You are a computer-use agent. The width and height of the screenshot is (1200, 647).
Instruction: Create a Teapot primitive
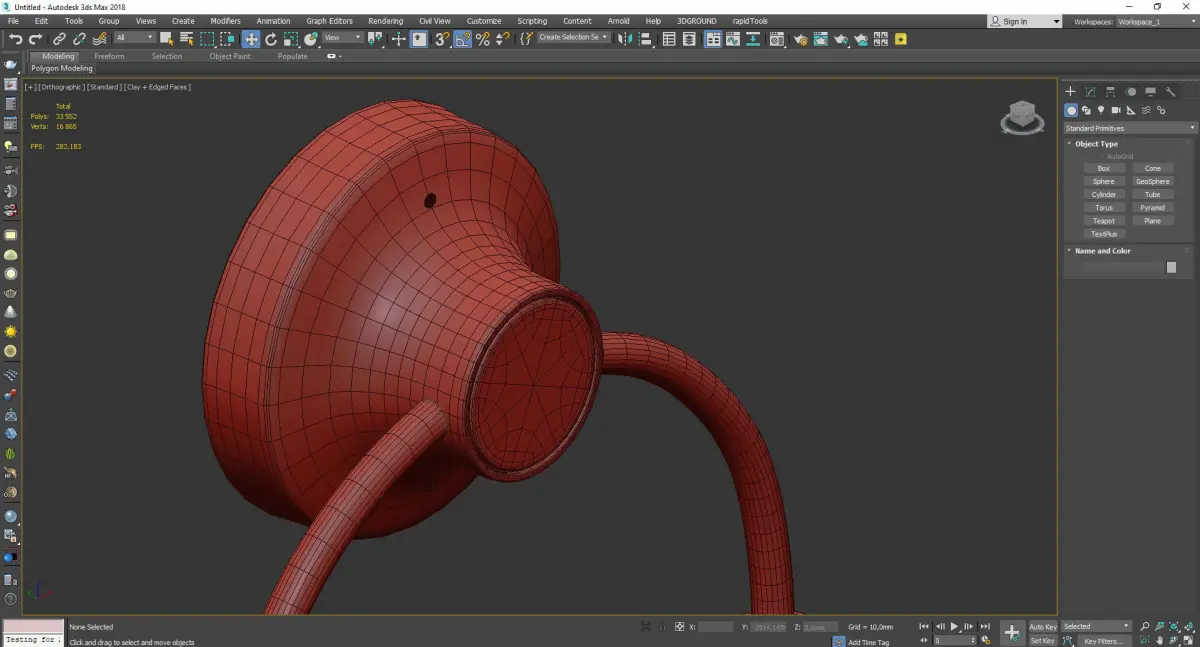pos(1103,221)
